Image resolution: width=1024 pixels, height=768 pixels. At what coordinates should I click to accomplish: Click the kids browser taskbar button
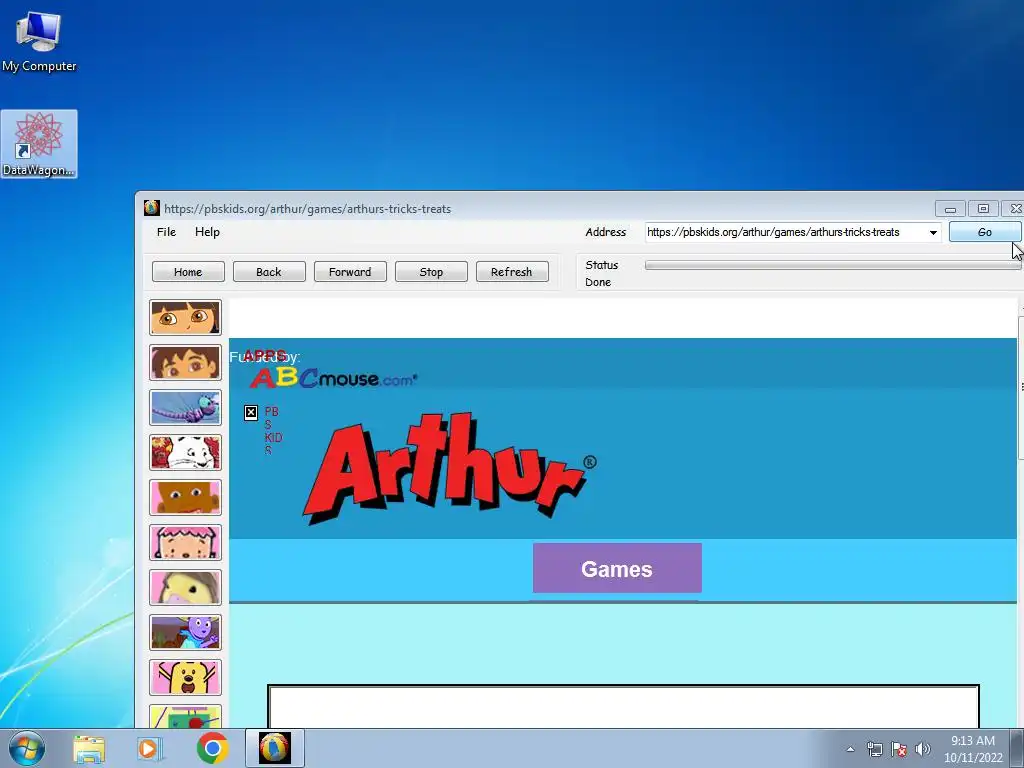coord(274,748)
